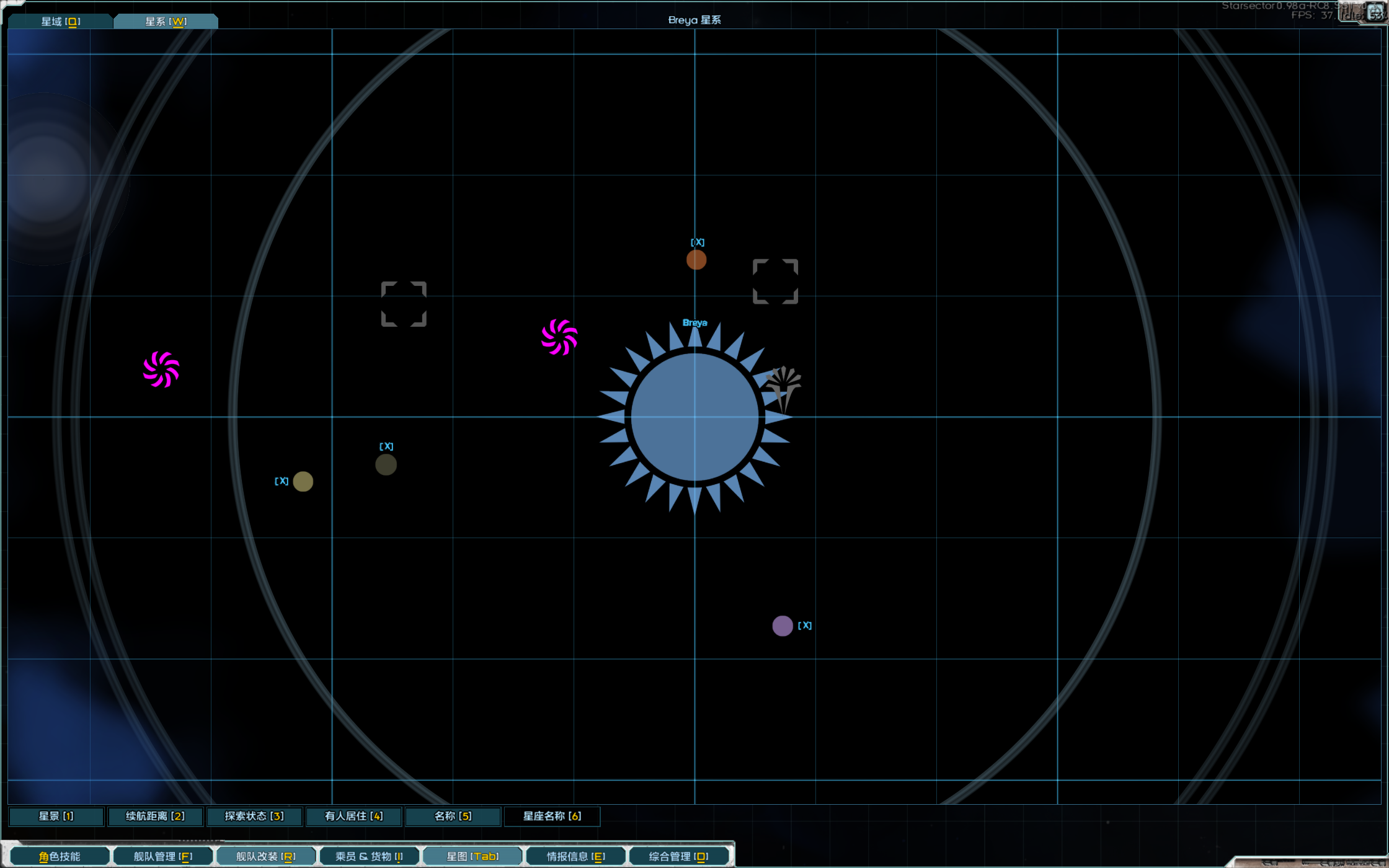
Task: Click the left empty bracket marker
Action: (404, 304)
